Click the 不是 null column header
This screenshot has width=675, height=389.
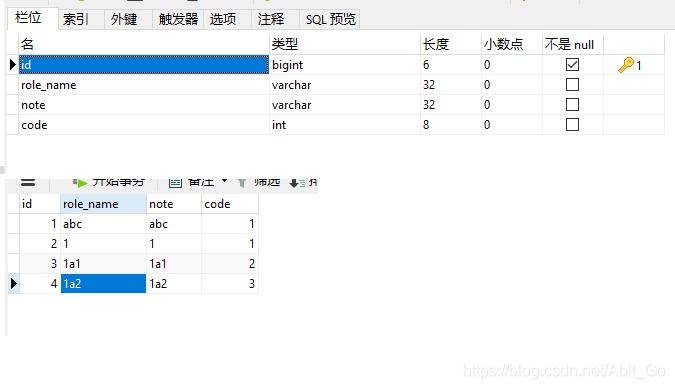pyautogui.click(x=573, y=44)
